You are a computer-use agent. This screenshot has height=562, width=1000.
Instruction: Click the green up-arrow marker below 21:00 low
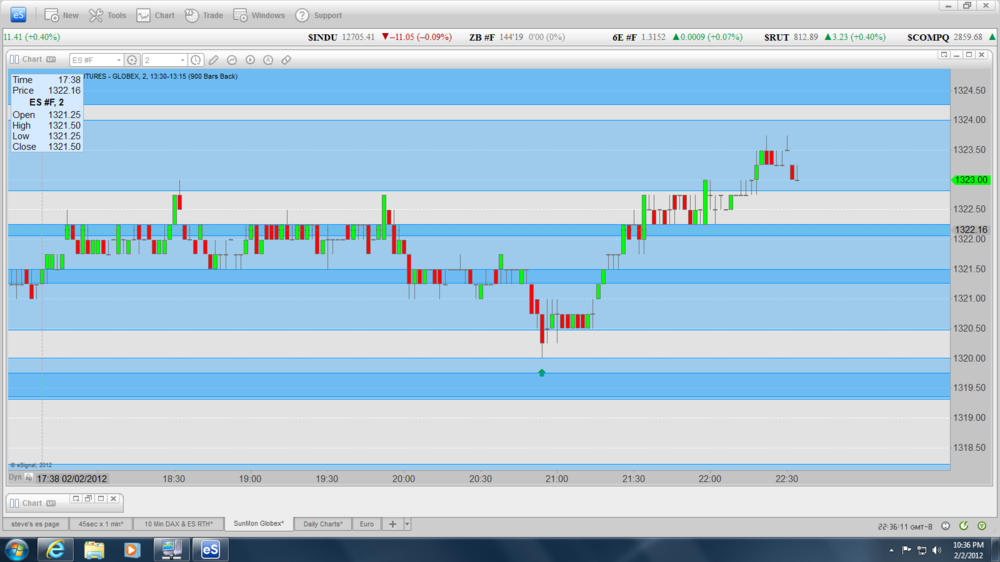(x=541, y=373)
